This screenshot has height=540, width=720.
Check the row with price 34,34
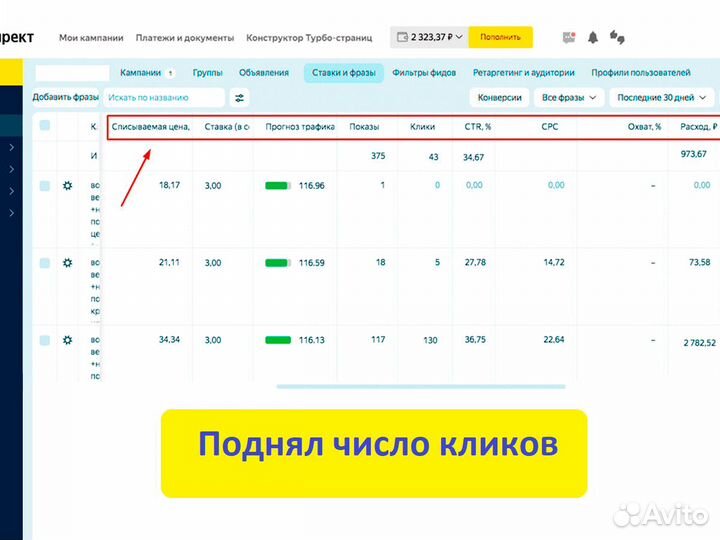pyautogui.click(x=45, y=340)
